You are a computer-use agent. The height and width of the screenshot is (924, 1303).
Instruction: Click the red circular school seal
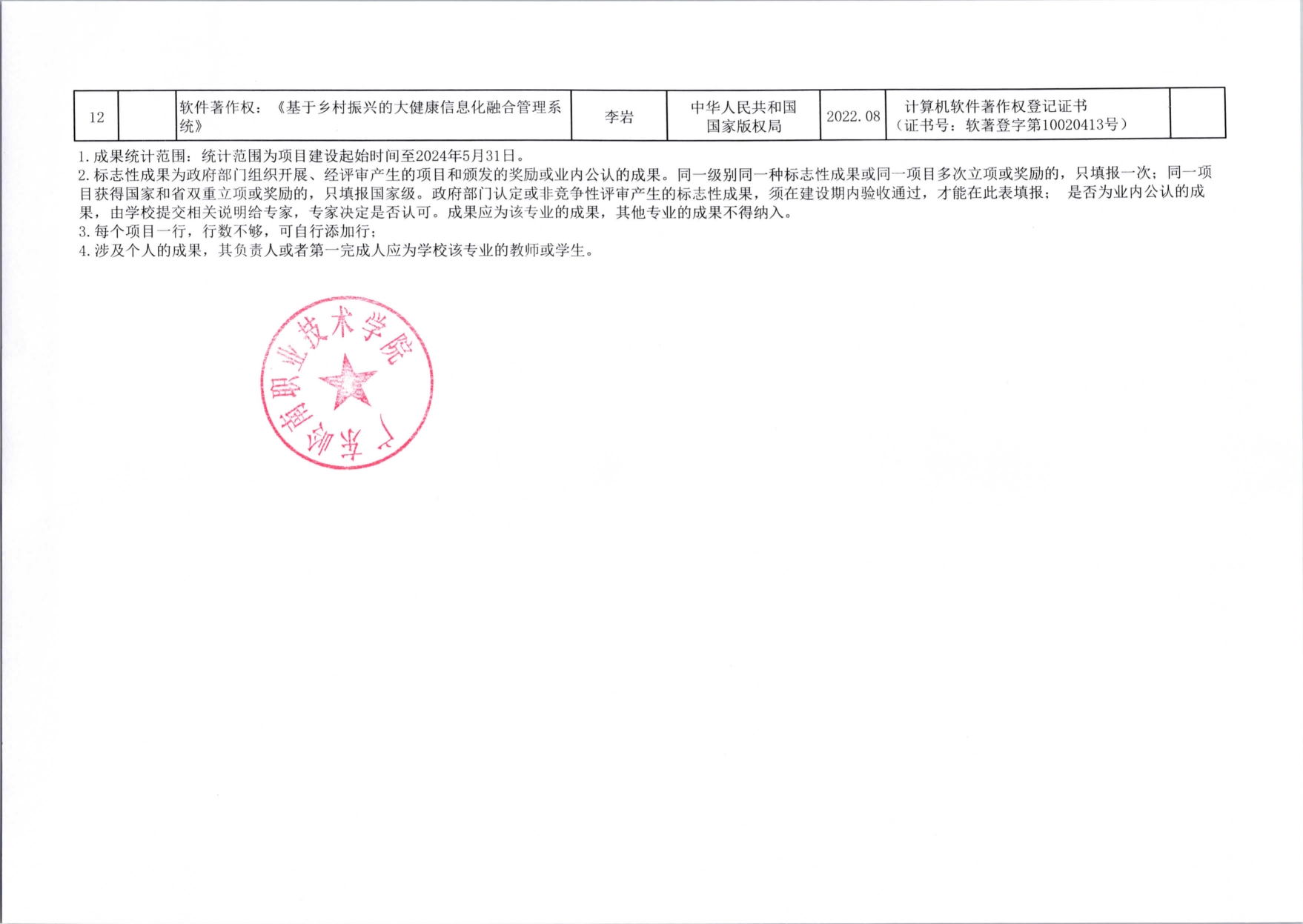click(347, 382)
